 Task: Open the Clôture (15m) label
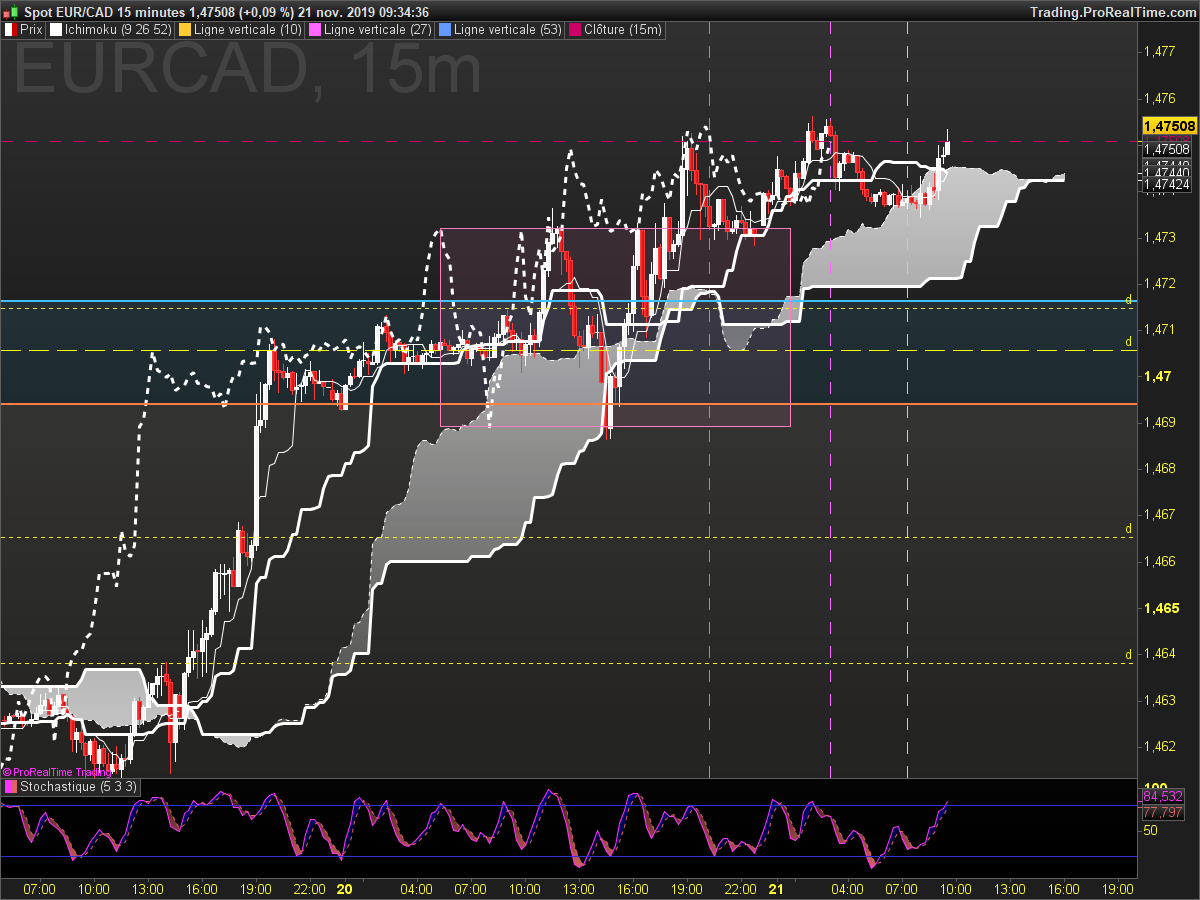point(622,30)
